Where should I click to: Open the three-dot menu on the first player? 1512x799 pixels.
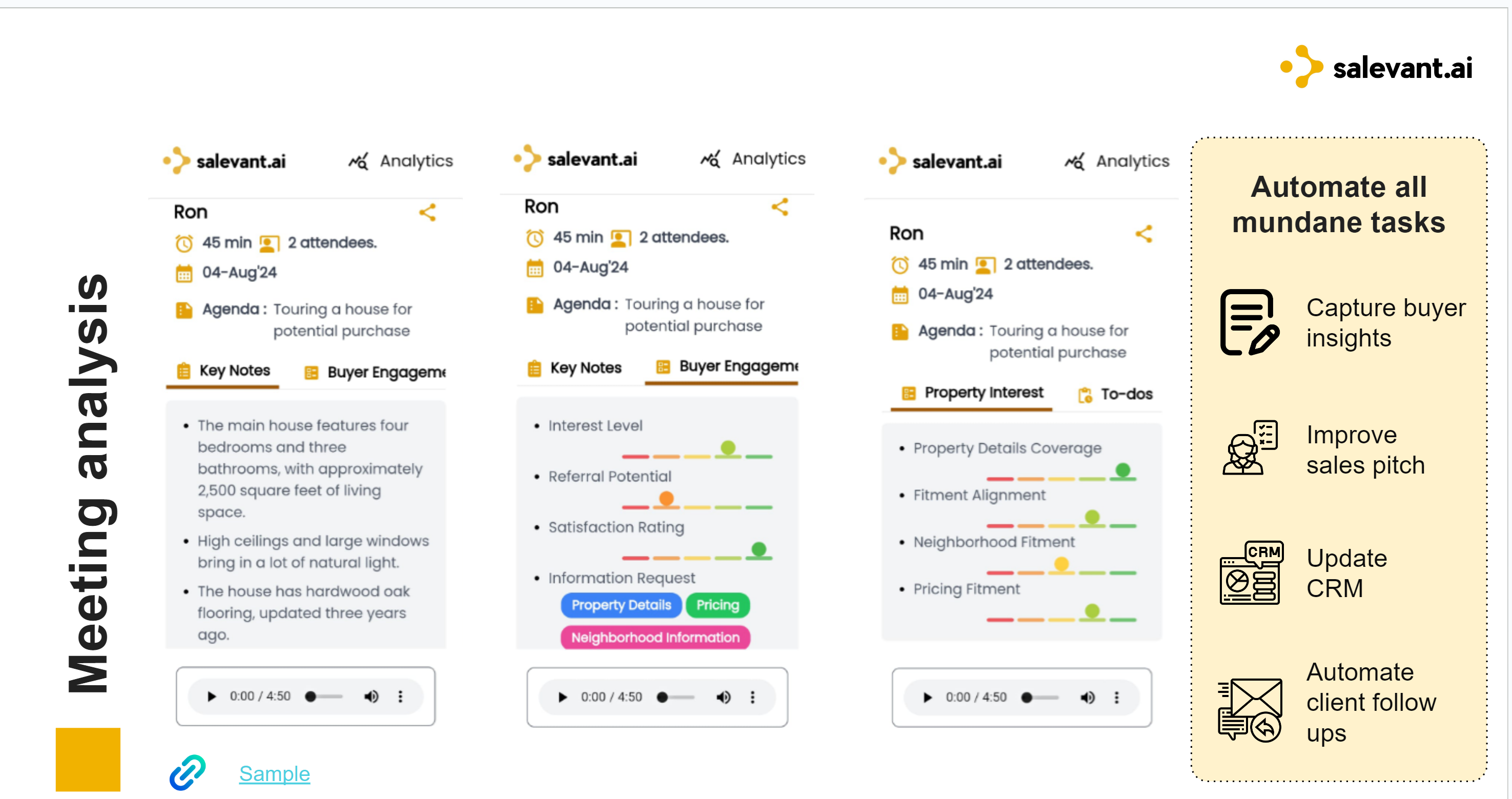(401, 696)
